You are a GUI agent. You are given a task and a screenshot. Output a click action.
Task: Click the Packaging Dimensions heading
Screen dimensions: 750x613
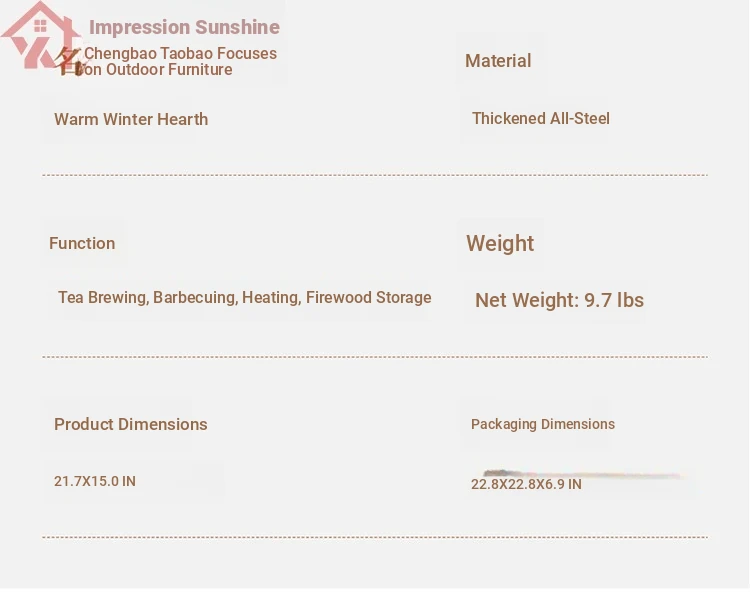[x=543, y=424]
